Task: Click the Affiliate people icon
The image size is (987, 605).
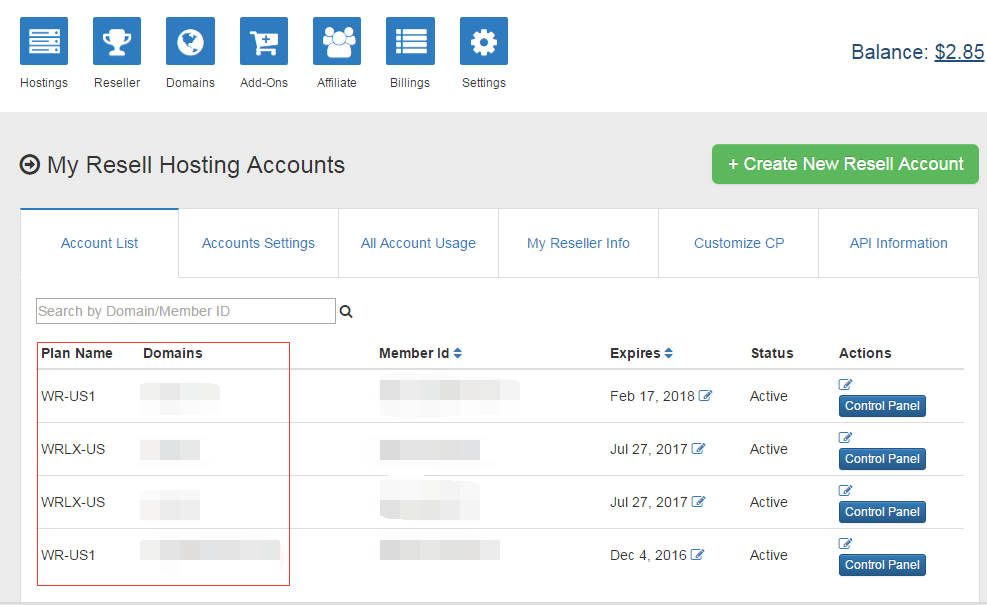Action: coord(337,42)
